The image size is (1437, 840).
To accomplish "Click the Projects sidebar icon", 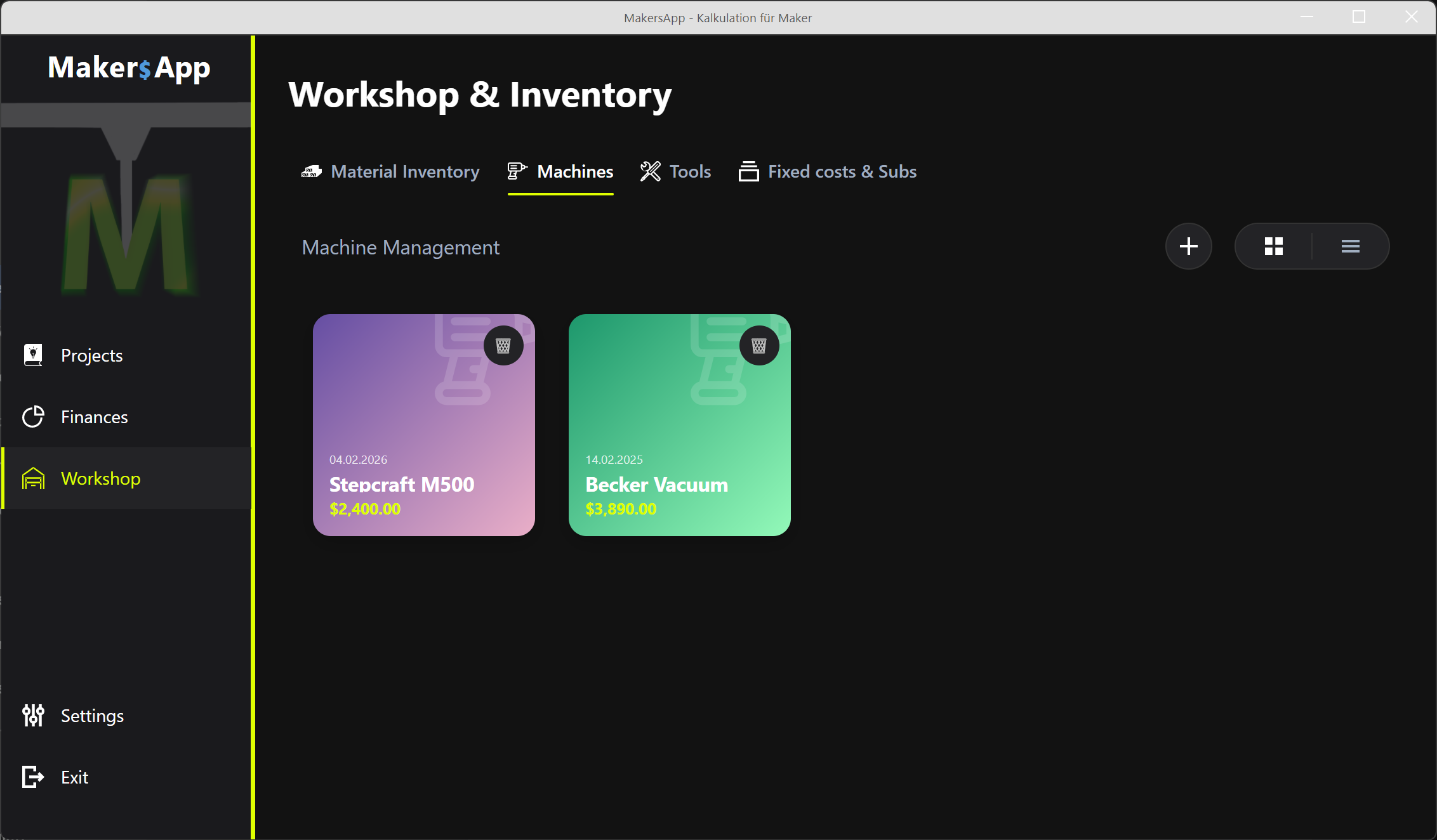I will click(33, 355).
